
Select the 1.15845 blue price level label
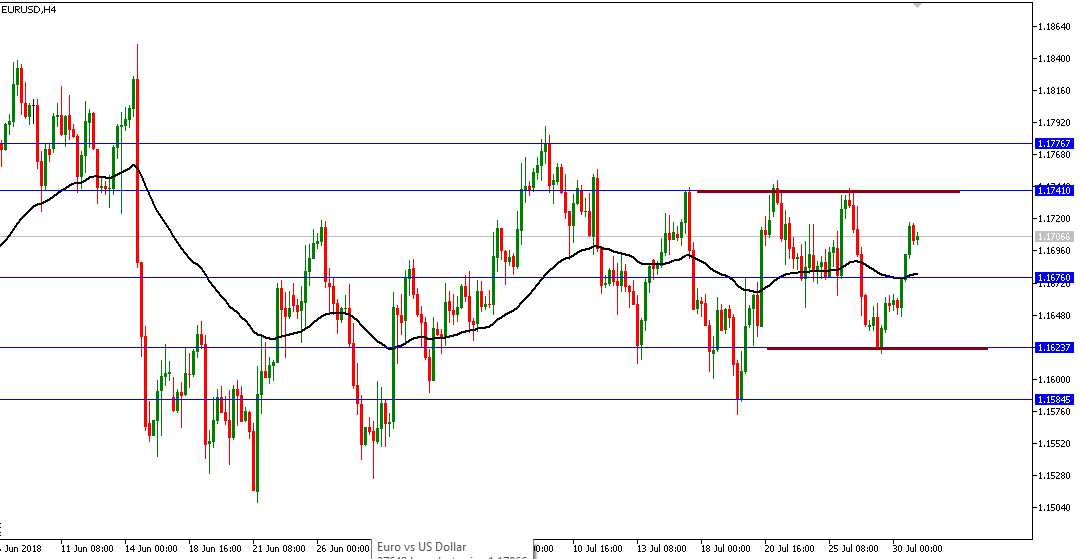[x=1053, y=400]
